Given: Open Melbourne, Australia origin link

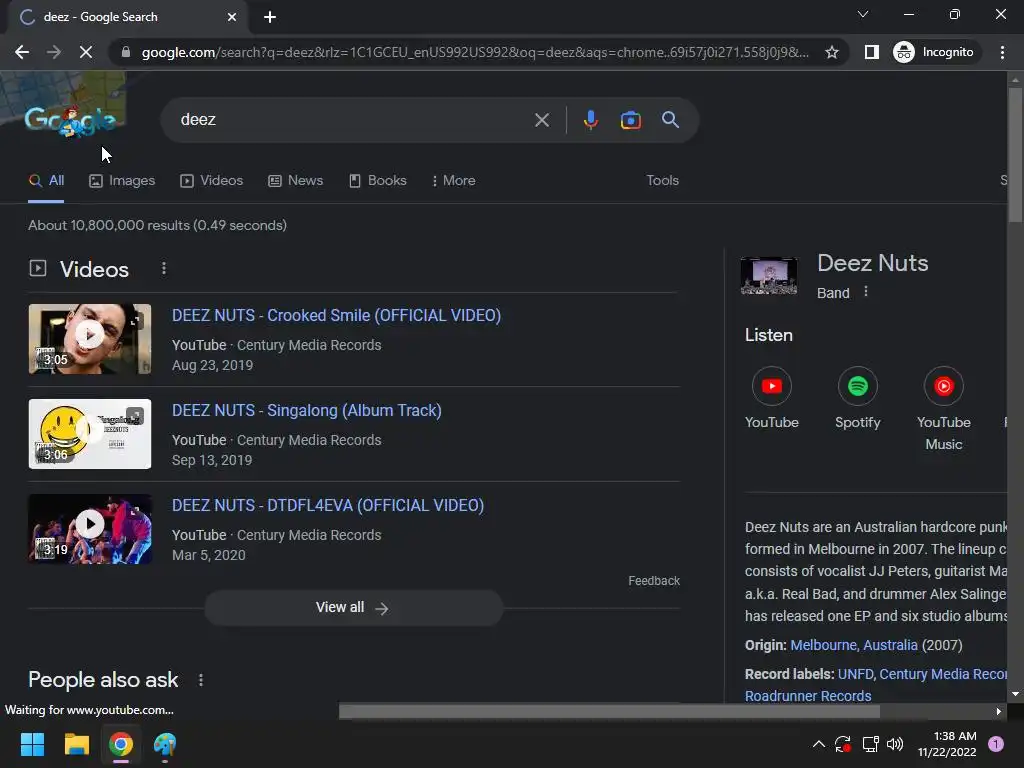Looking at the screenshot, I should [854, 645].
